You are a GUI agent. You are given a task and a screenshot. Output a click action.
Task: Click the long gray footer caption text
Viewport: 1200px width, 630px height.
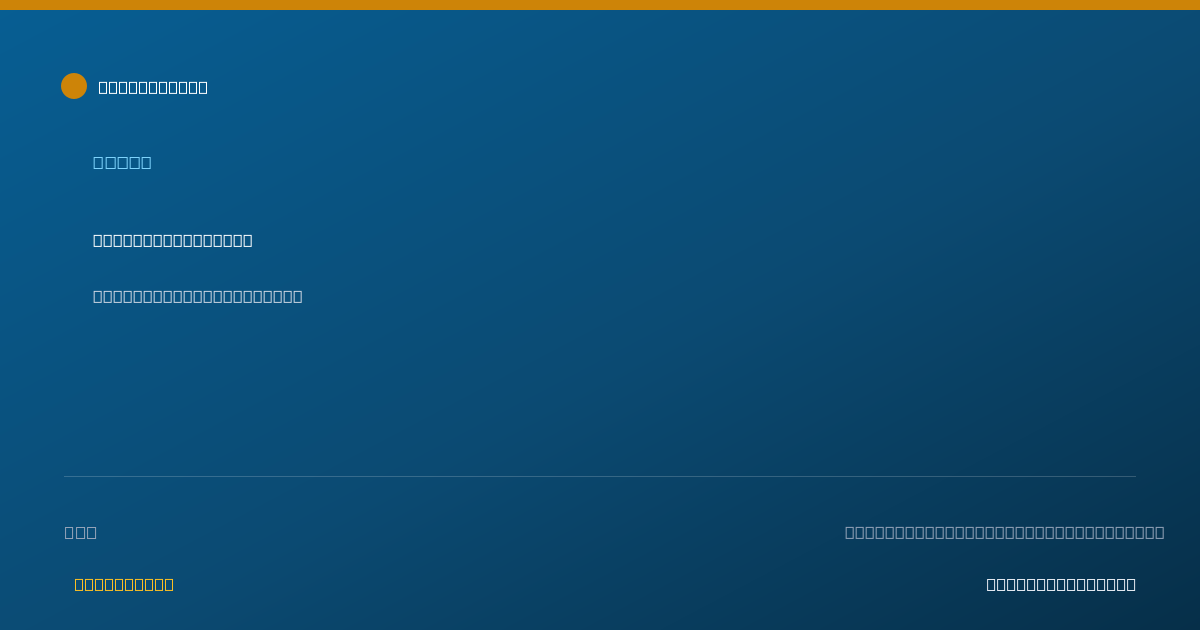point(1004,532)
